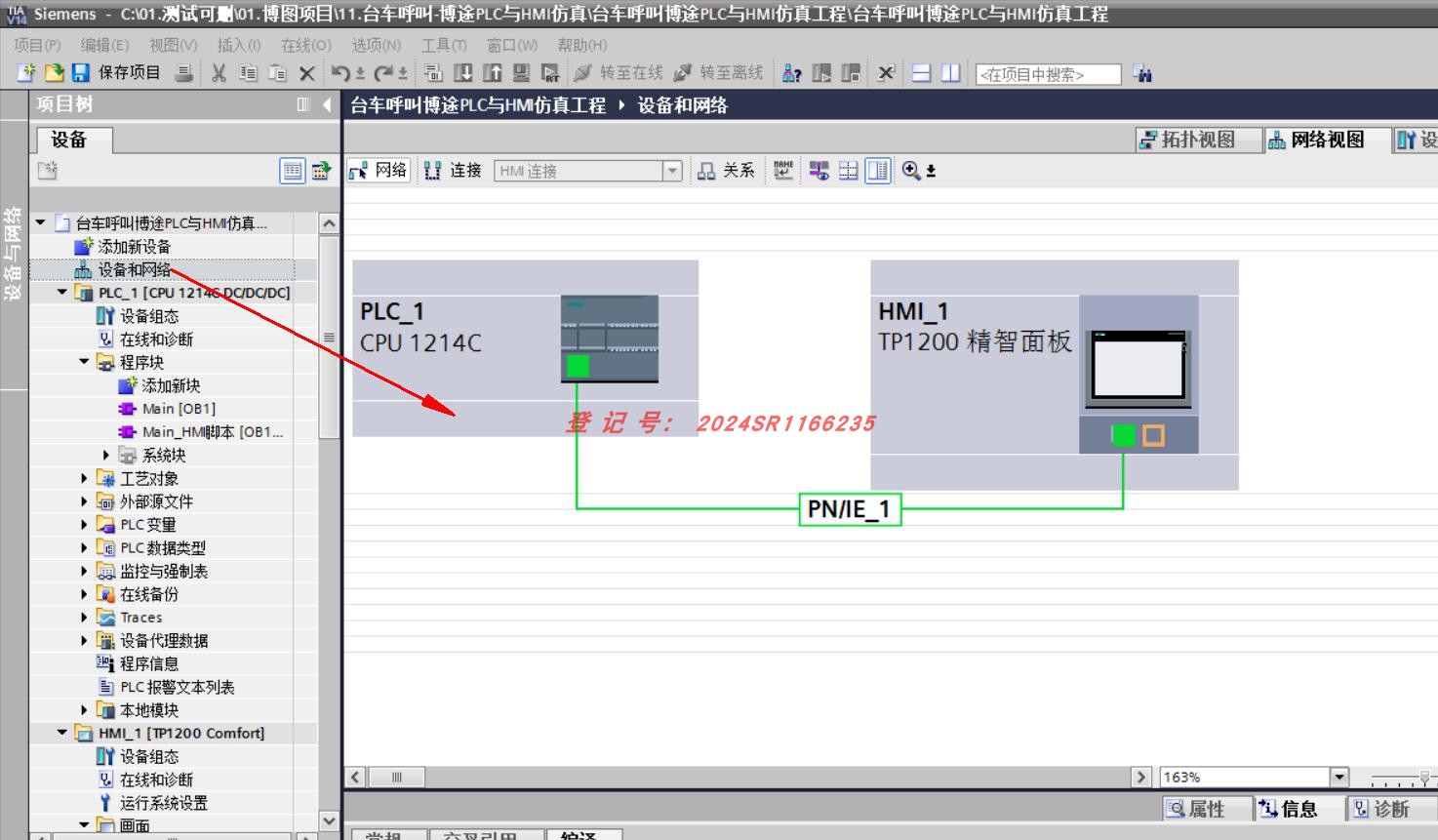Expand the 监控与强制表 folder
The height and width of the screenshot is (840, 1438).
click(84, 571)
